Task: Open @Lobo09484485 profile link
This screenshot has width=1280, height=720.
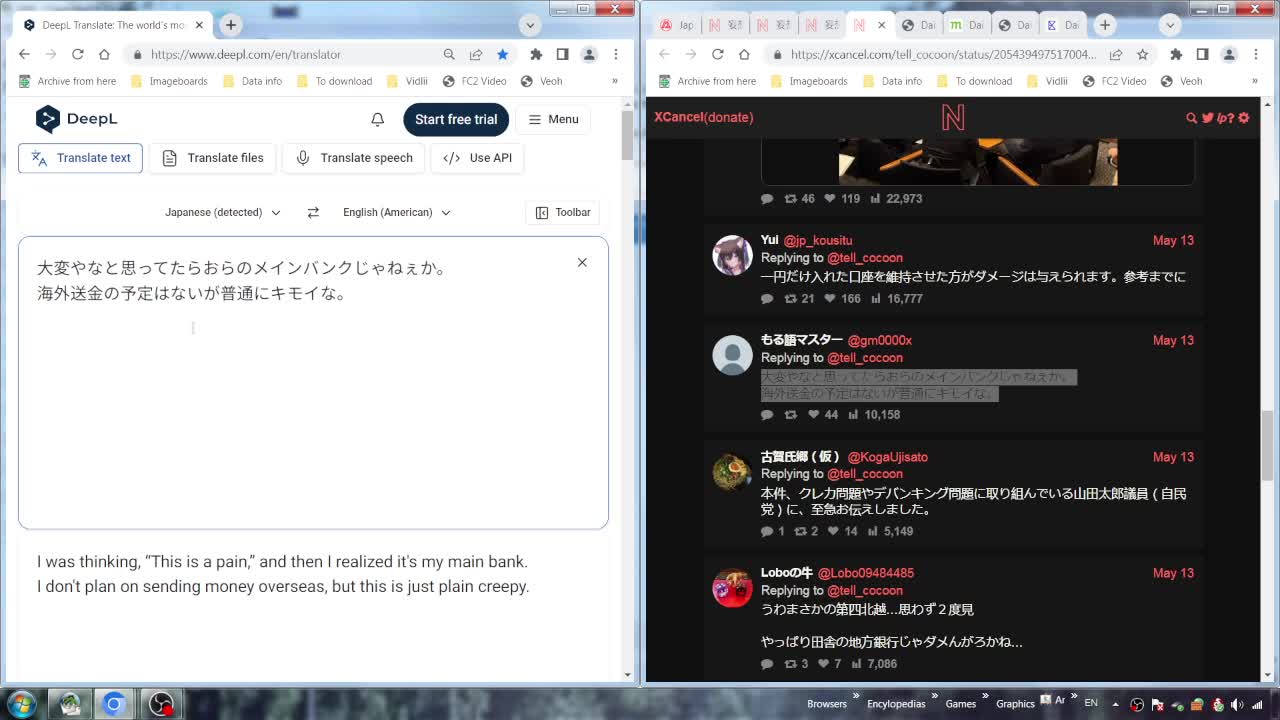Action: [866, 573]
